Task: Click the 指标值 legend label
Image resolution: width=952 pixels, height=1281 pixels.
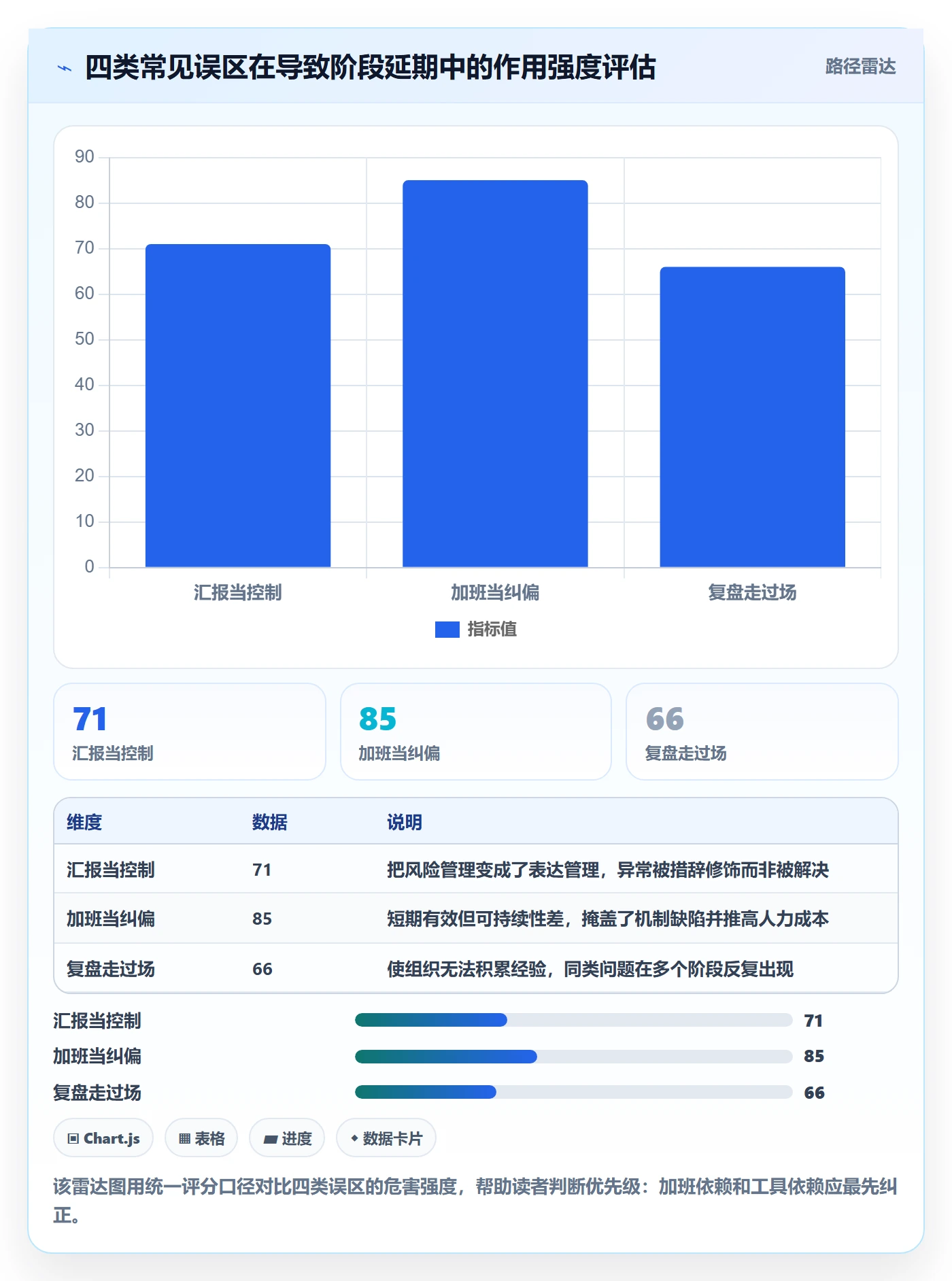Action: click(492, 630)
